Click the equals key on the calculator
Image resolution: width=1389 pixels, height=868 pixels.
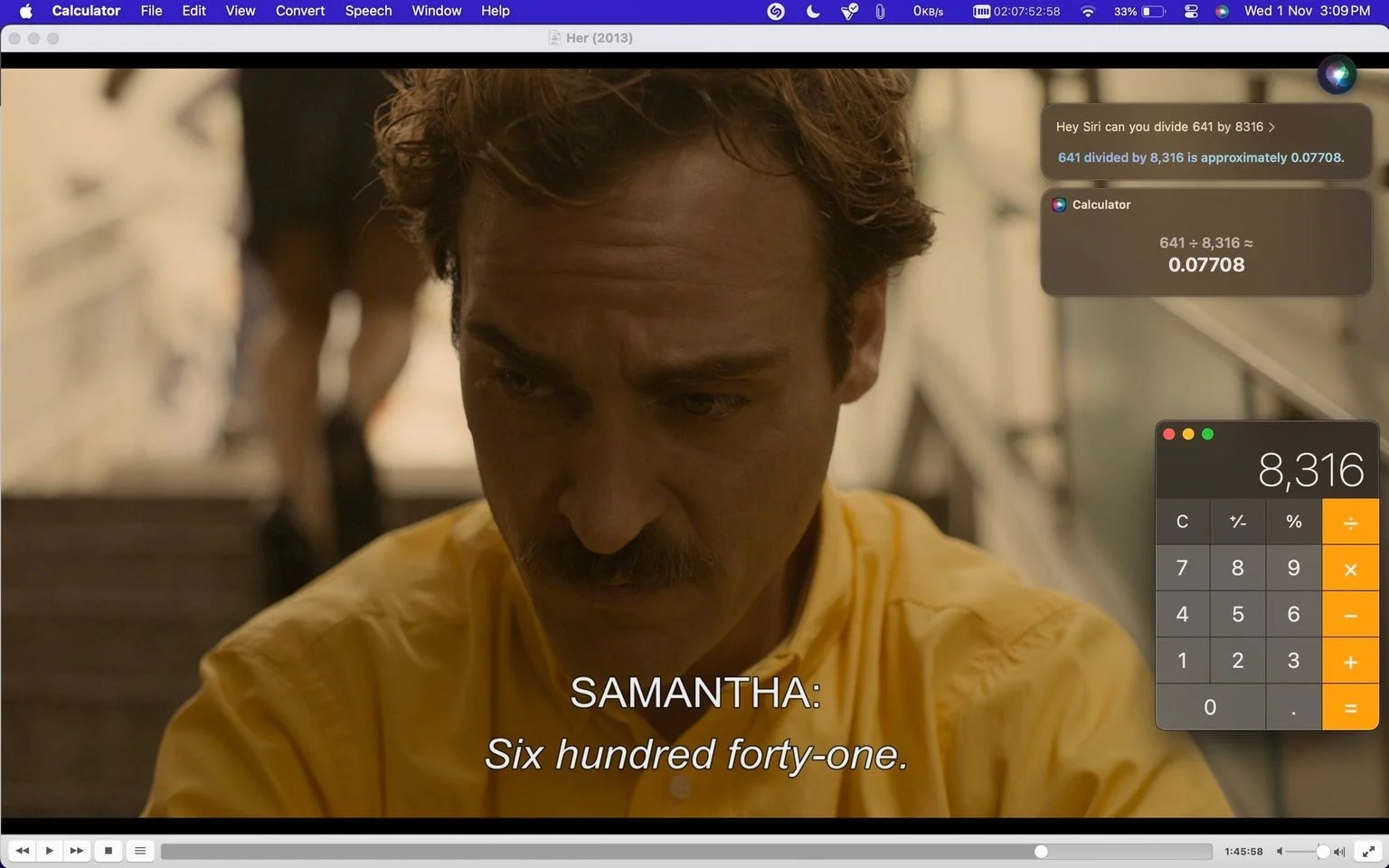[1350, 707]
